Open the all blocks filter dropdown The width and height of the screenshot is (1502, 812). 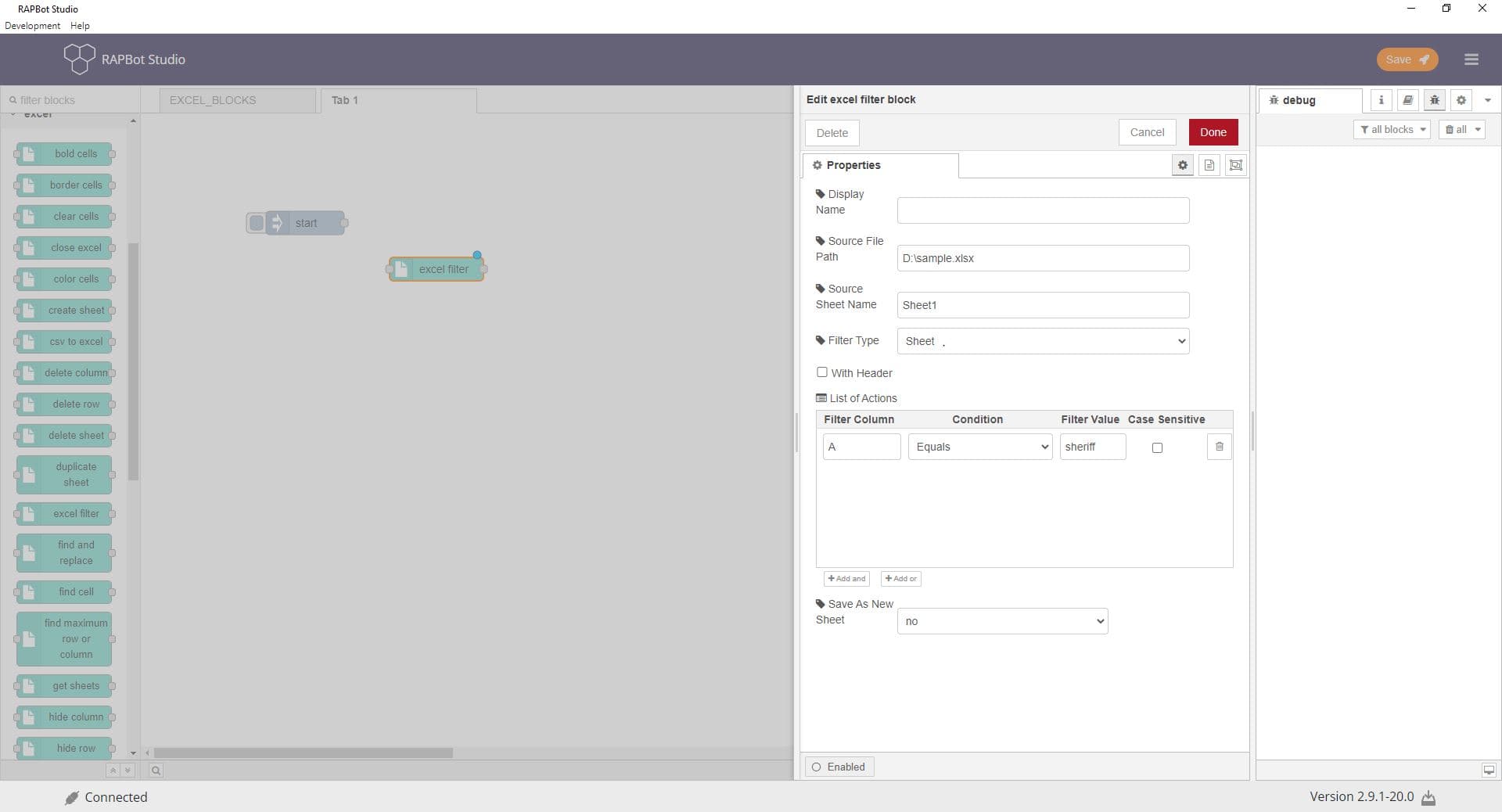1392,130
